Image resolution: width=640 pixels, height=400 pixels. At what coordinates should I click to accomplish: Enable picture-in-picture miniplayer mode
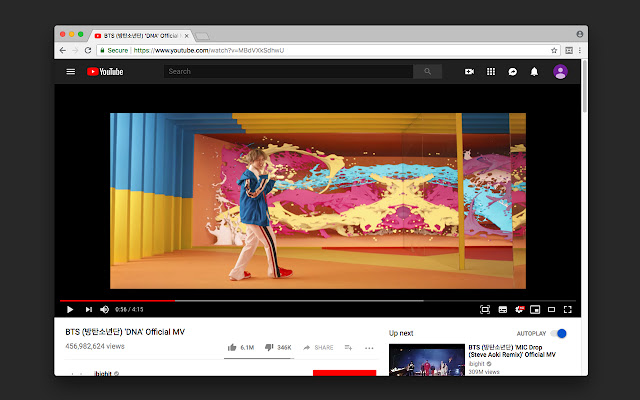(535, 310)
